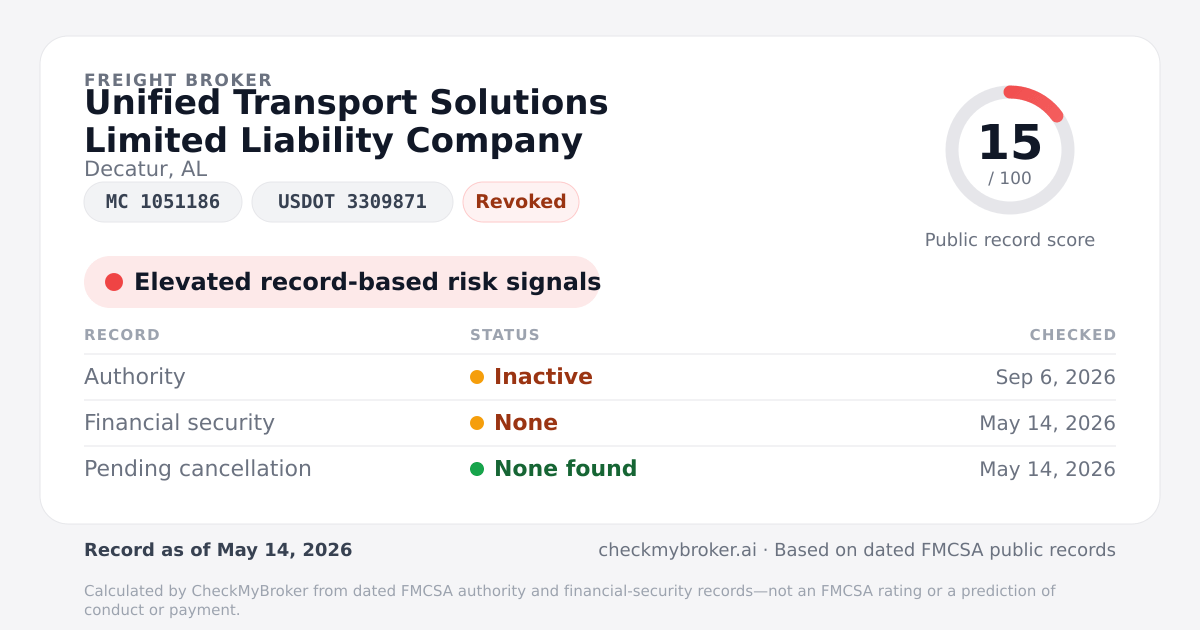The width and height of the screenshot is (1200, 630).
Task: Click the Financial security row label
Action: (x=179, y=423)
